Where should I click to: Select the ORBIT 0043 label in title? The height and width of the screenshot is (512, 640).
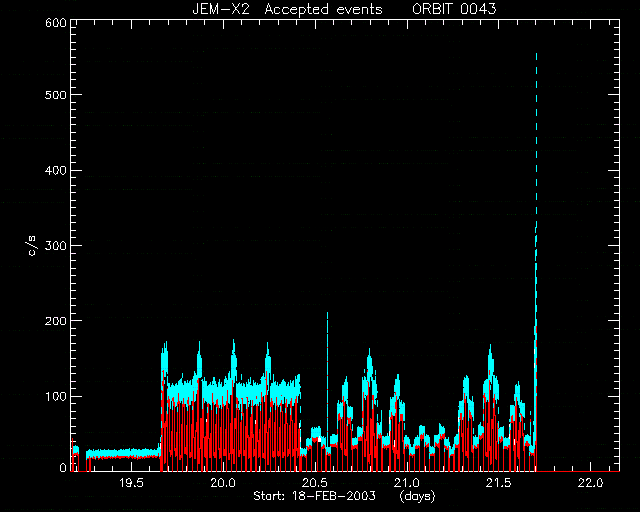pos(454,9)
